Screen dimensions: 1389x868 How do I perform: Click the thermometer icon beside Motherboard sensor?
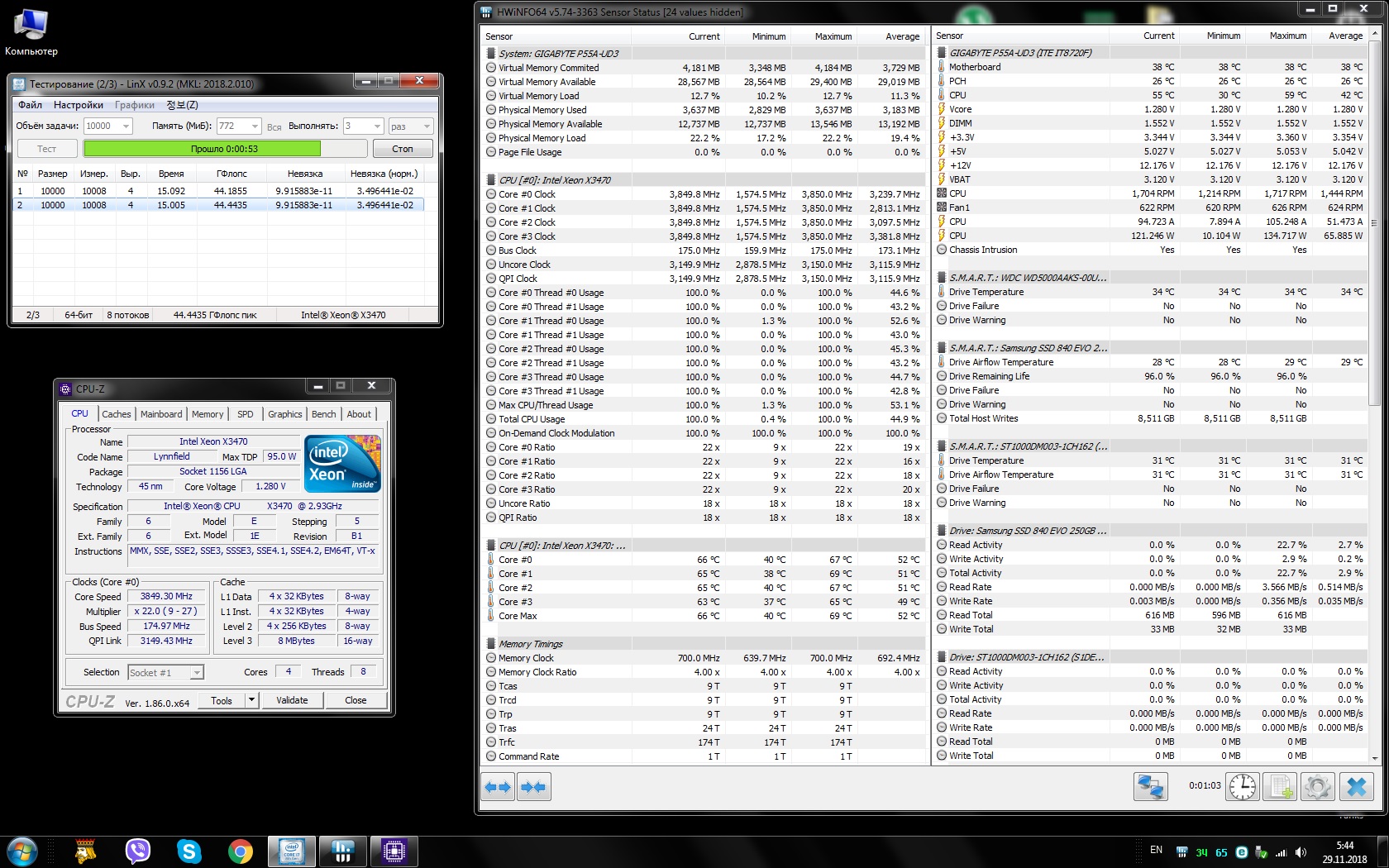click(x=941, y=67)
